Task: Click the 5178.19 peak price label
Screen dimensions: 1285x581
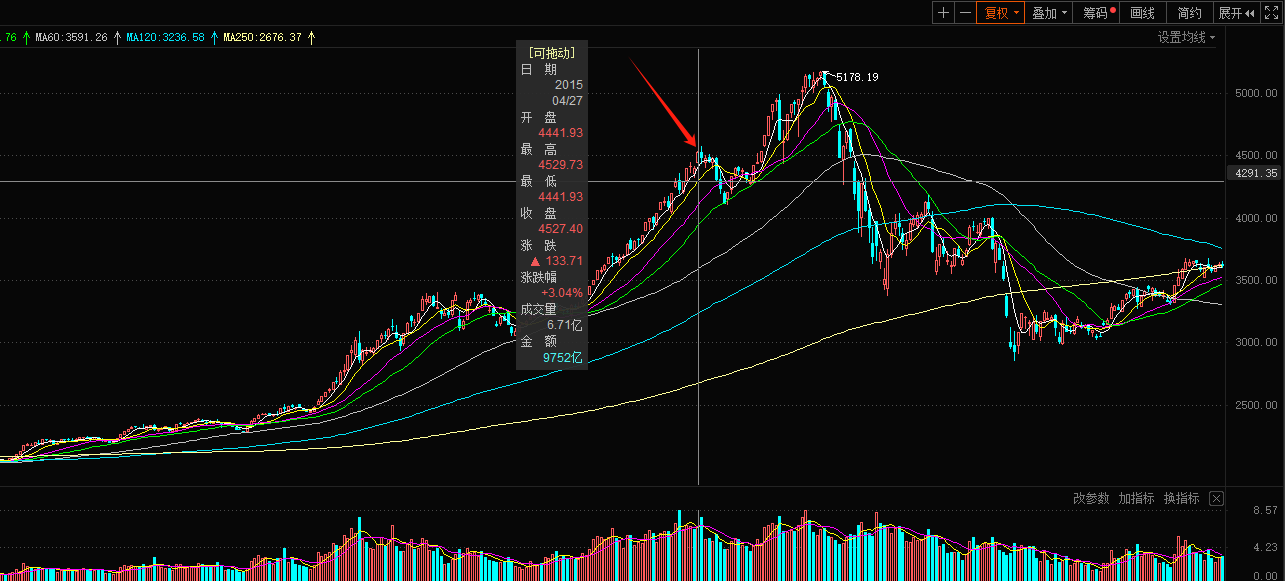Action: (x=857, y=77)
